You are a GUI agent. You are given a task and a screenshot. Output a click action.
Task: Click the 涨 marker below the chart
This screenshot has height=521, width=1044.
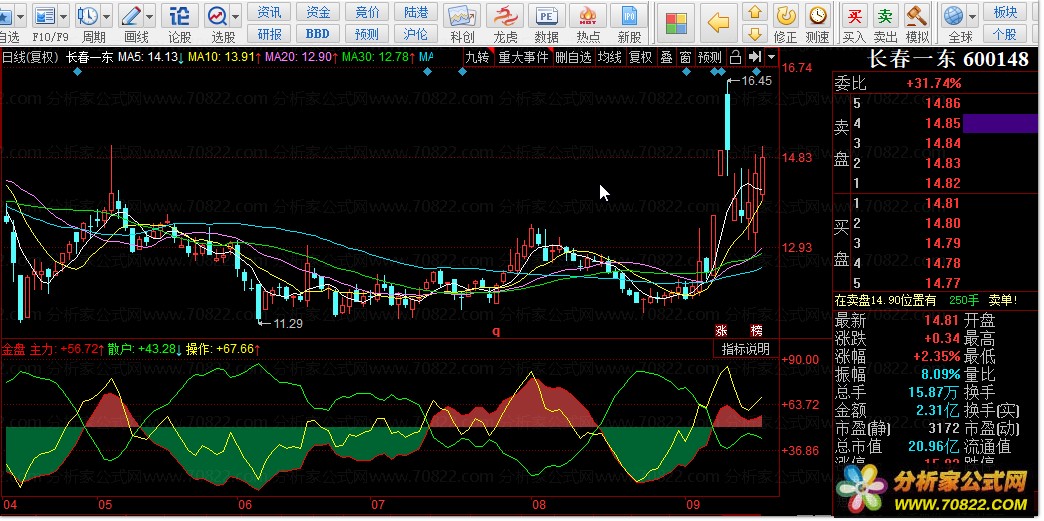pyautogui.click(x=721, y=330)
